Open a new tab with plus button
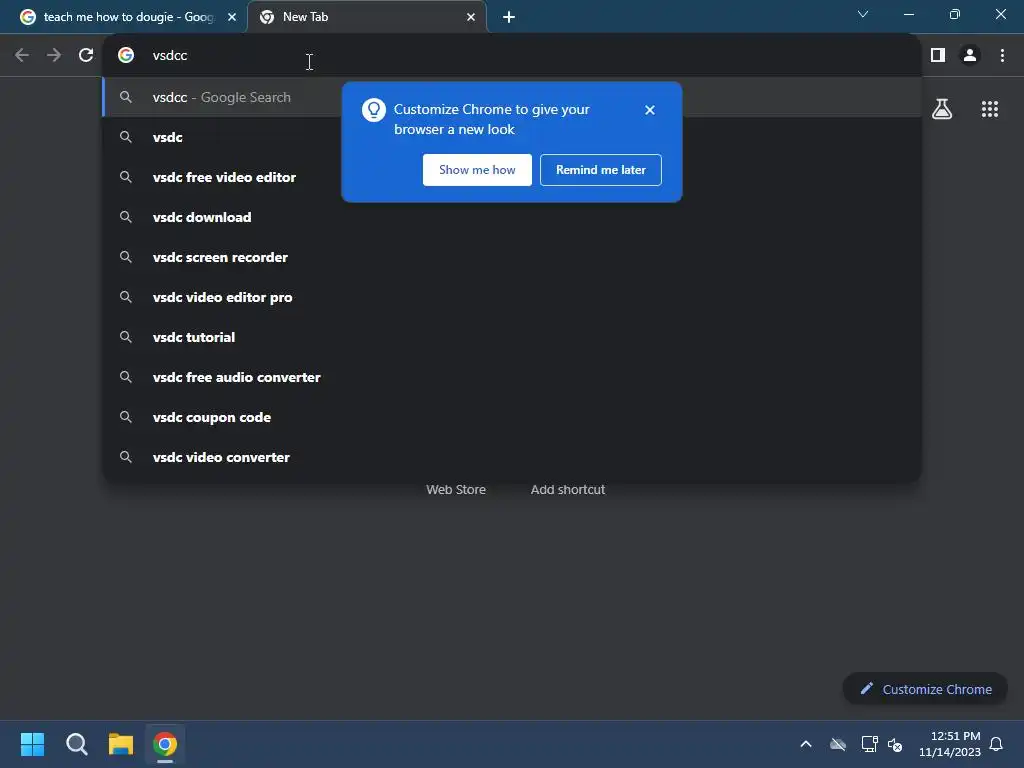 (509, 17)
